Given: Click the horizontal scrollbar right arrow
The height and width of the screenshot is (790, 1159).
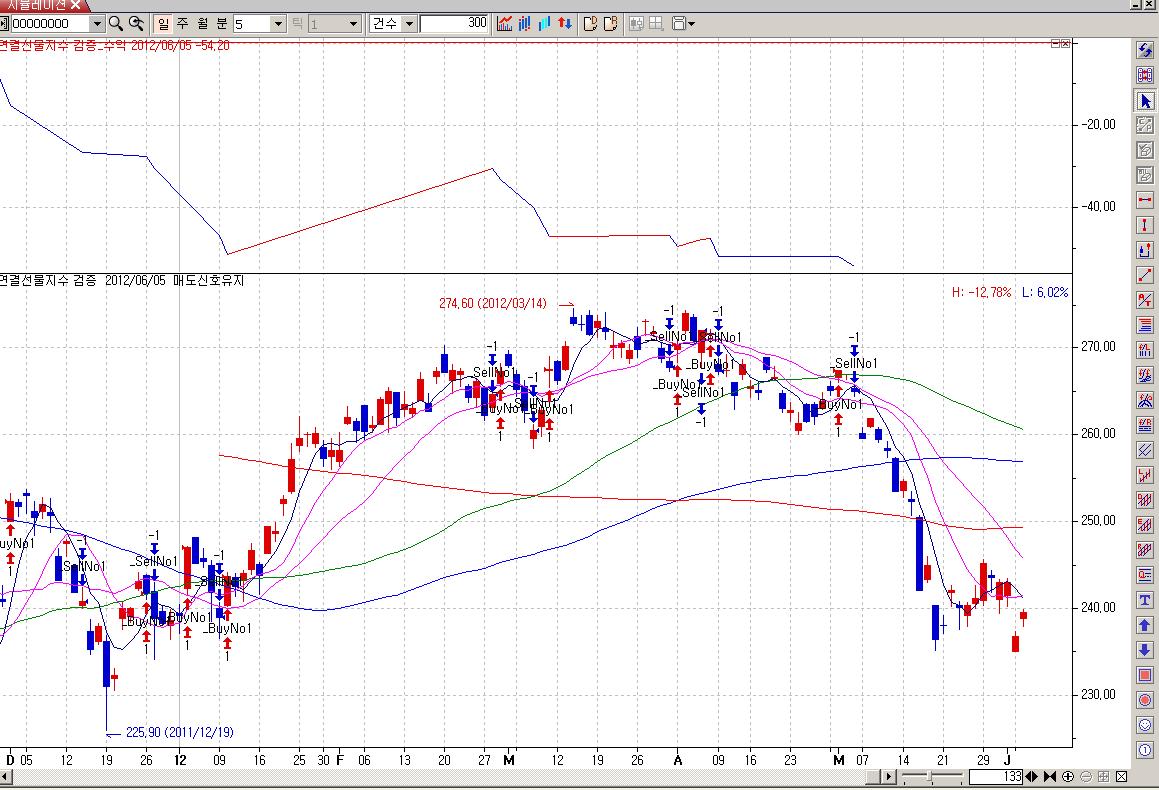Looking at the screenshot, I should coord(889,777).
